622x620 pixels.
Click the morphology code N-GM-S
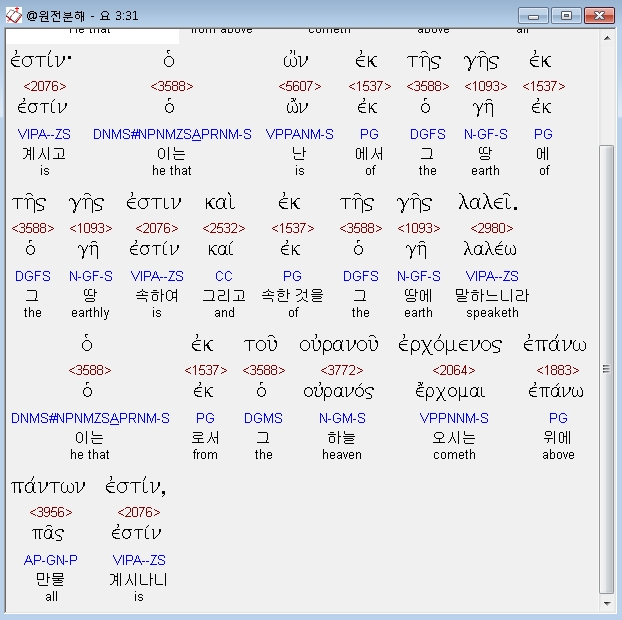click(x=342, y=418)
